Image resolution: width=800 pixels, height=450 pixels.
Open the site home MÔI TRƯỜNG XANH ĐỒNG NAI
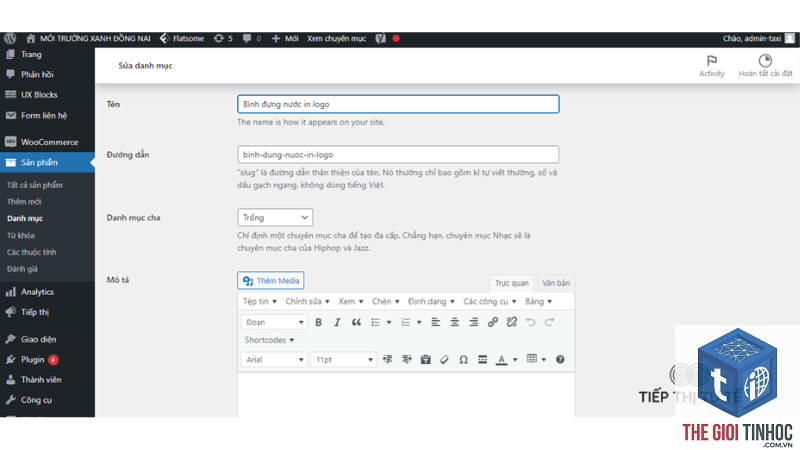(x=88, y=38)
